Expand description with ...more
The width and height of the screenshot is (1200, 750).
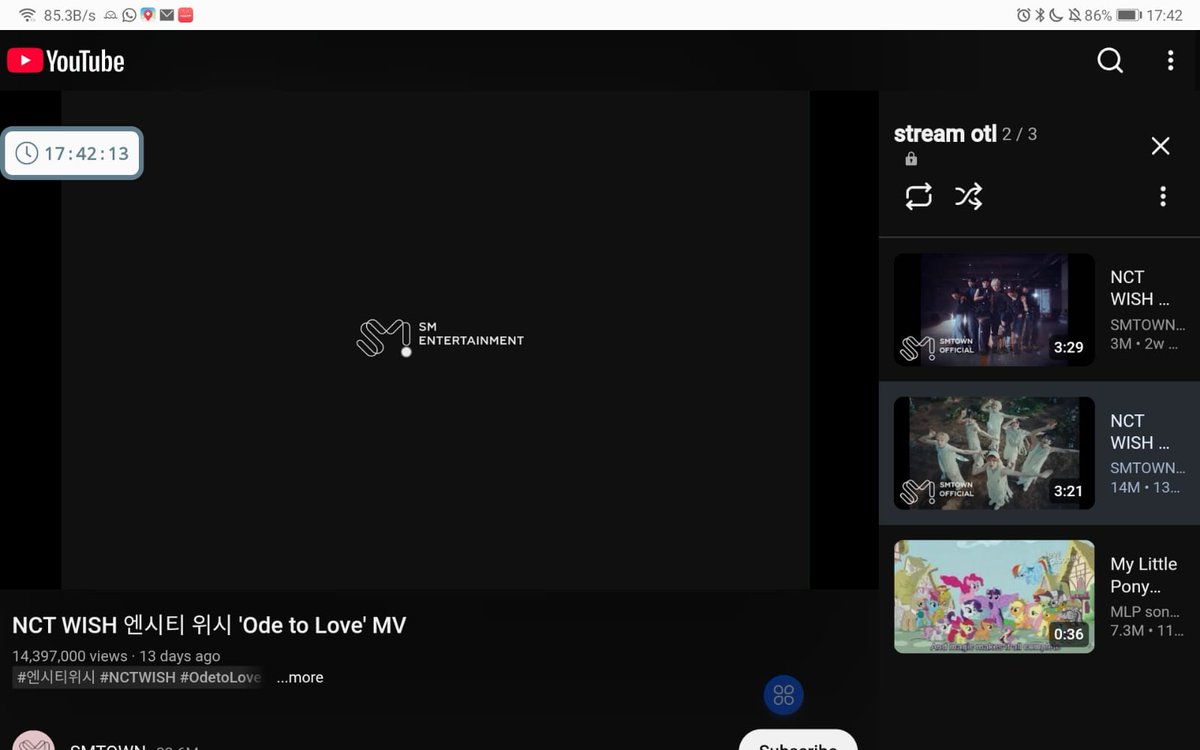click(300, 677)
